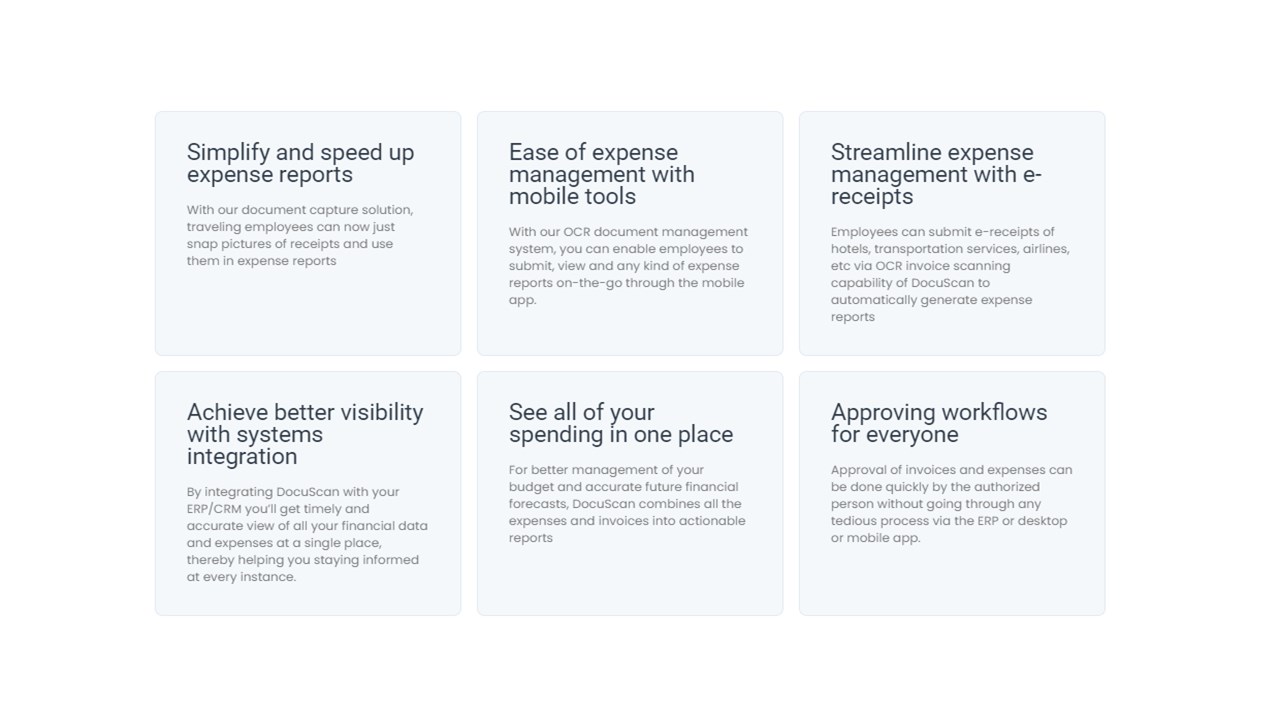Click the paragraph about the OCR document management system
The image size is (1280, 720).
click(628, 266)
